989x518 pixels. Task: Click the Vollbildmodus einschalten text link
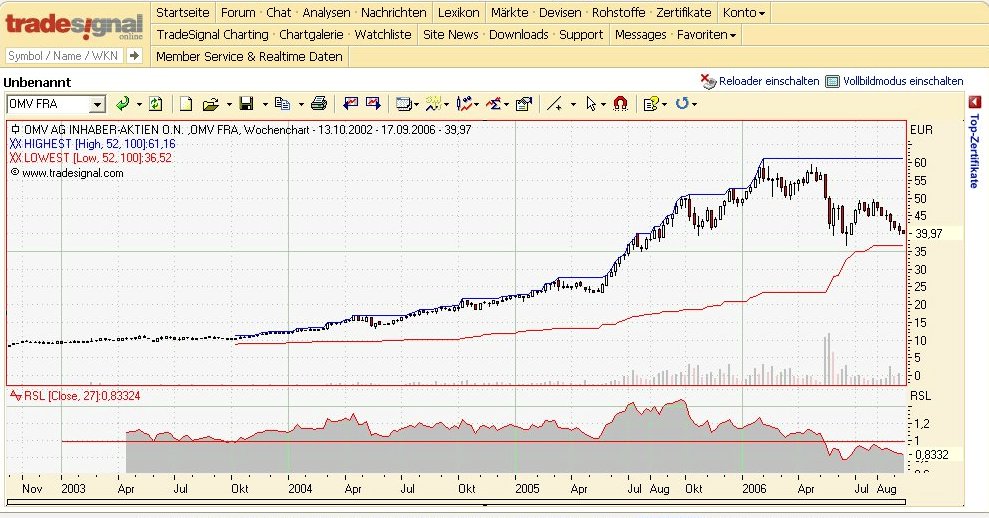(x=903, y=81)
